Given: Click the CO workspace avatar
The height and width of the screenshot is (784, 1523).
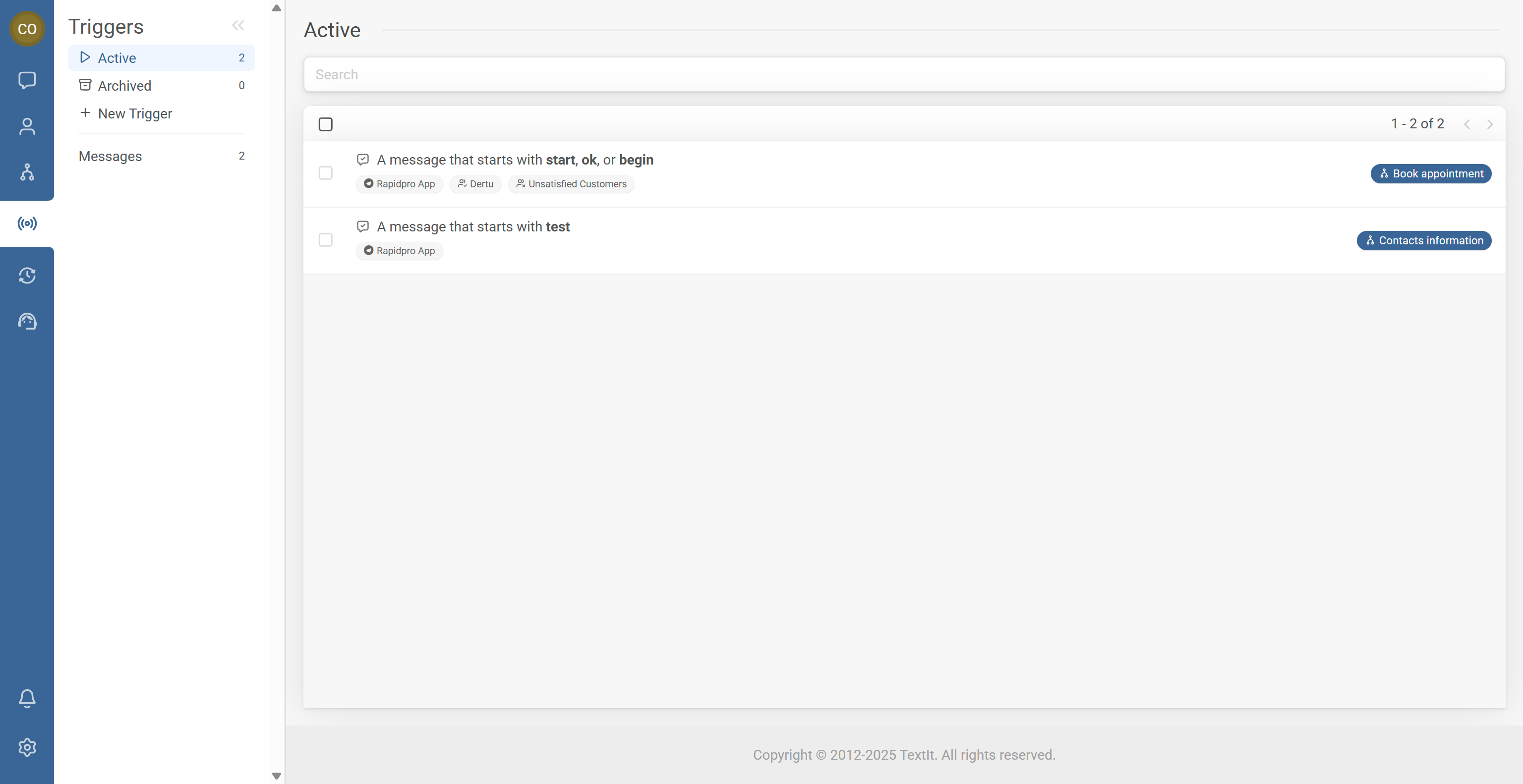Looking at the screenshot, I should (27, 28).
